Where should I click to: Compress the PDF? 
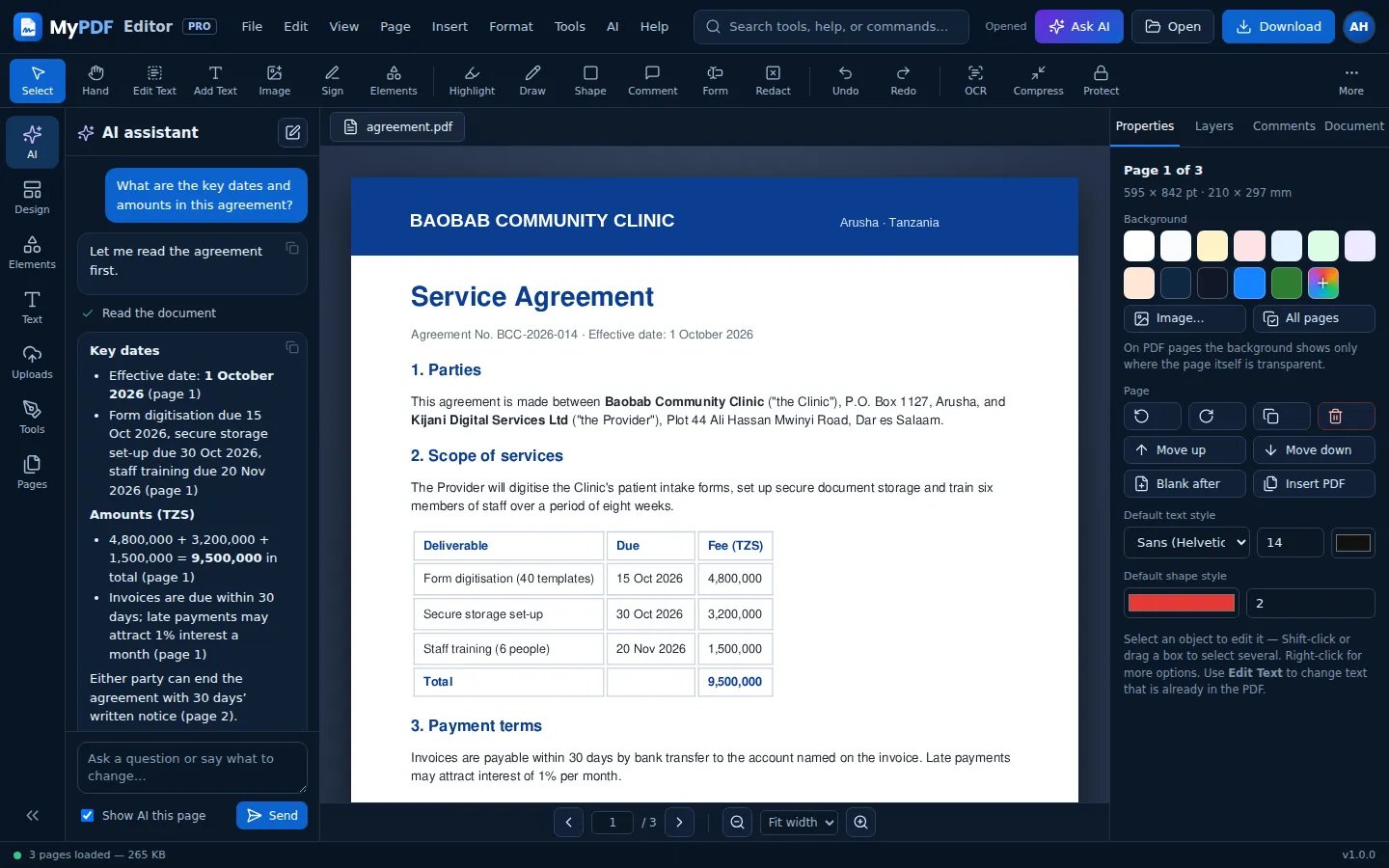point(1039,81)
